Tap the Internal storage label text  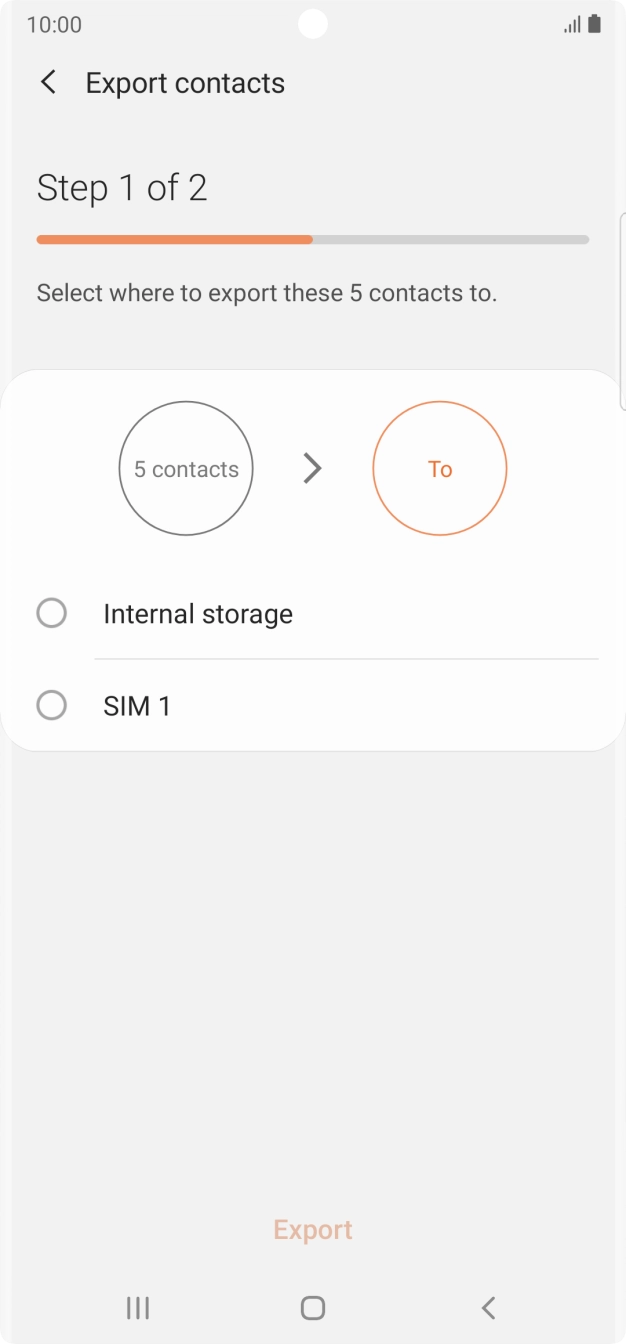[198, 614]
